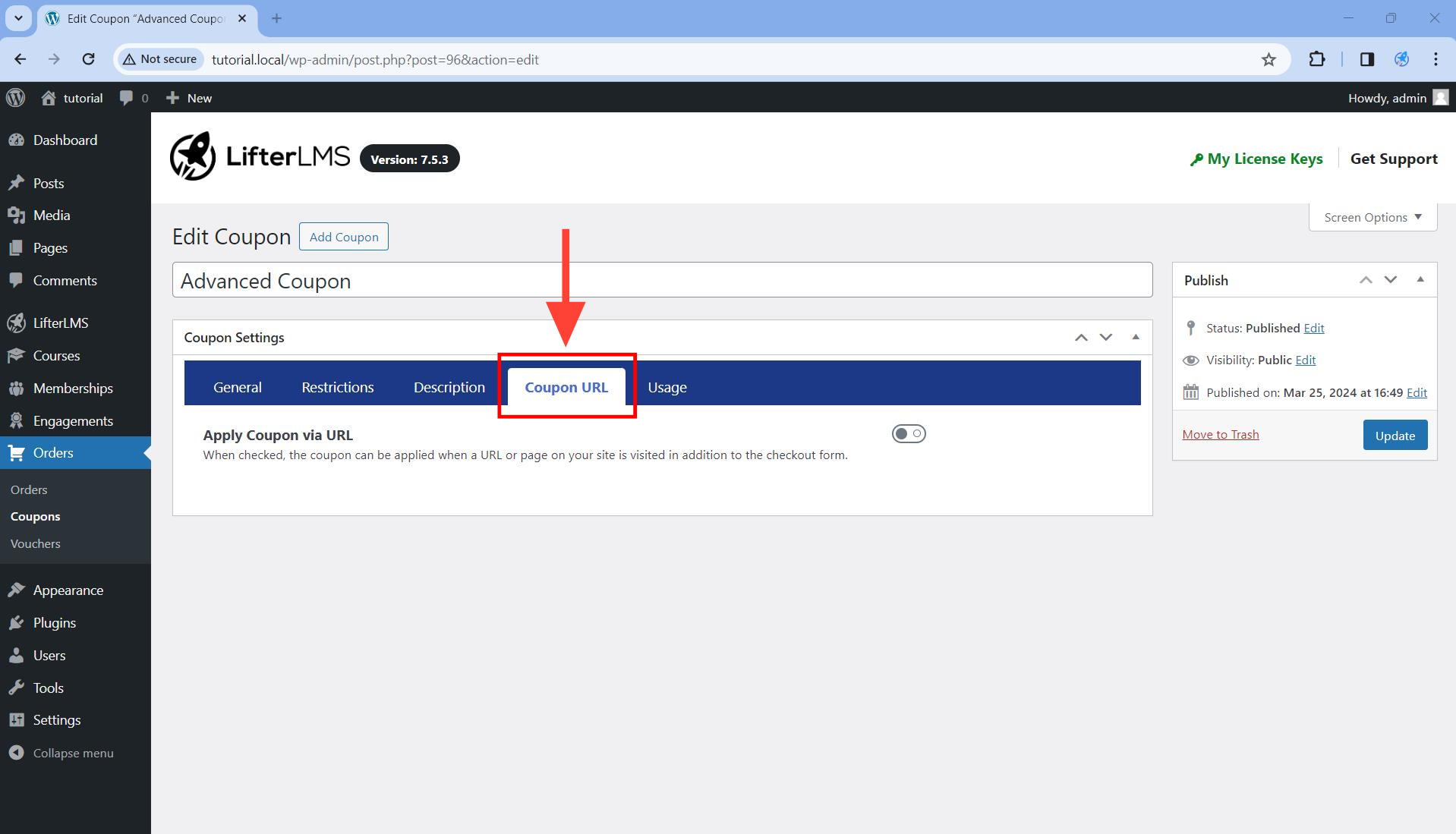1456x834 pixels.
Task: Reload the page with the refresh icon
Action: (89, 59)
